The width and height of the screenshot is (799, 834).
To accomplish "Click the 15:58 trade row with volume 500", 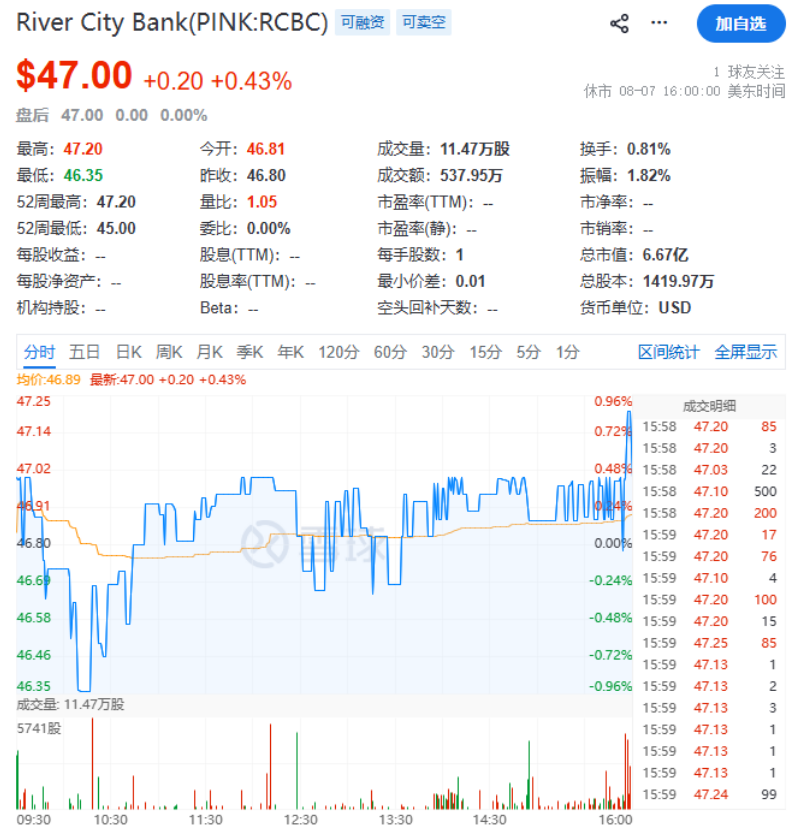I will pos(710,491).
